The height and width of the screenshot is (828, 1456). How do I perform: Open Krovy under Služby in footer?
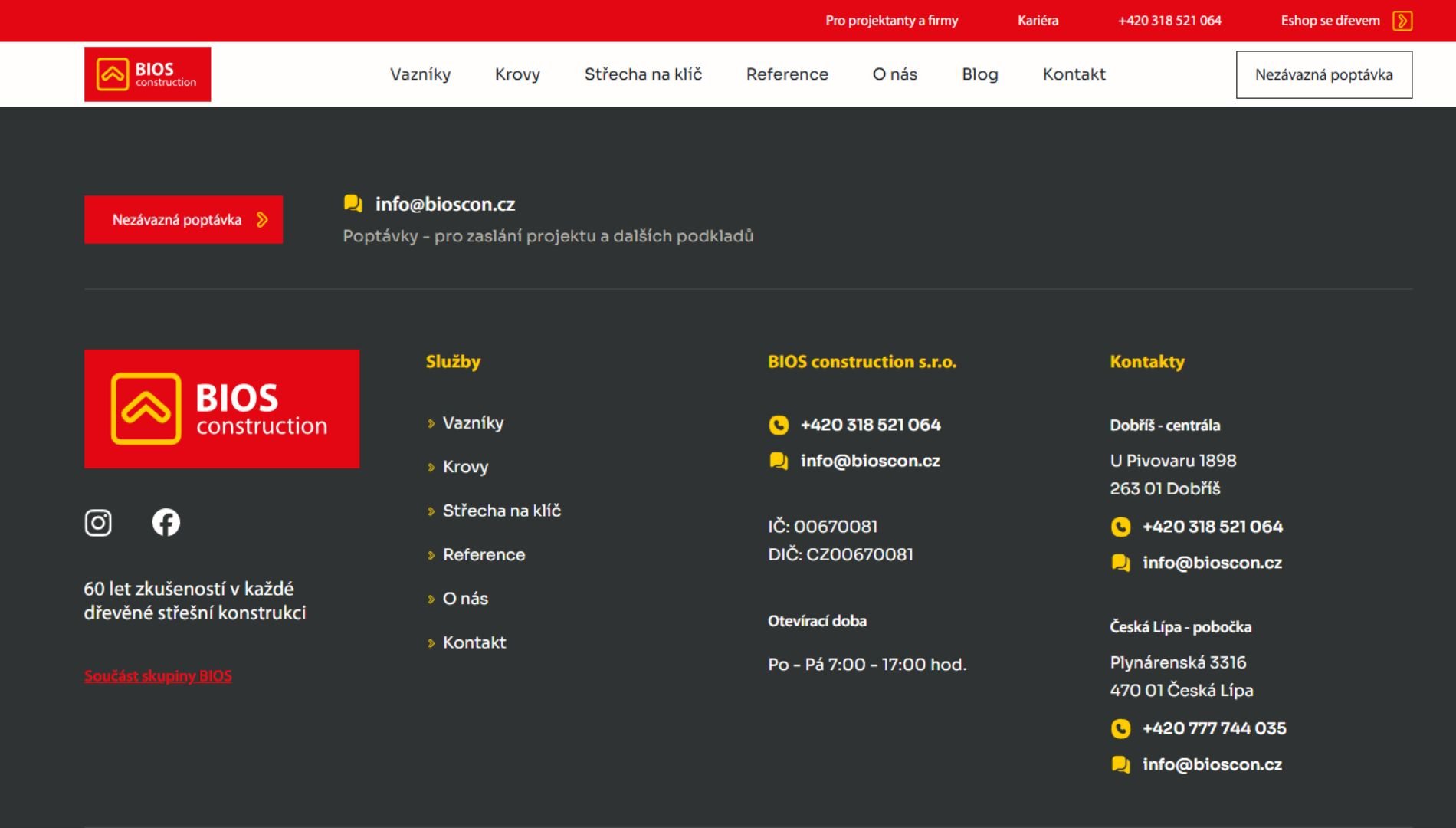click(x=465, y=467)
